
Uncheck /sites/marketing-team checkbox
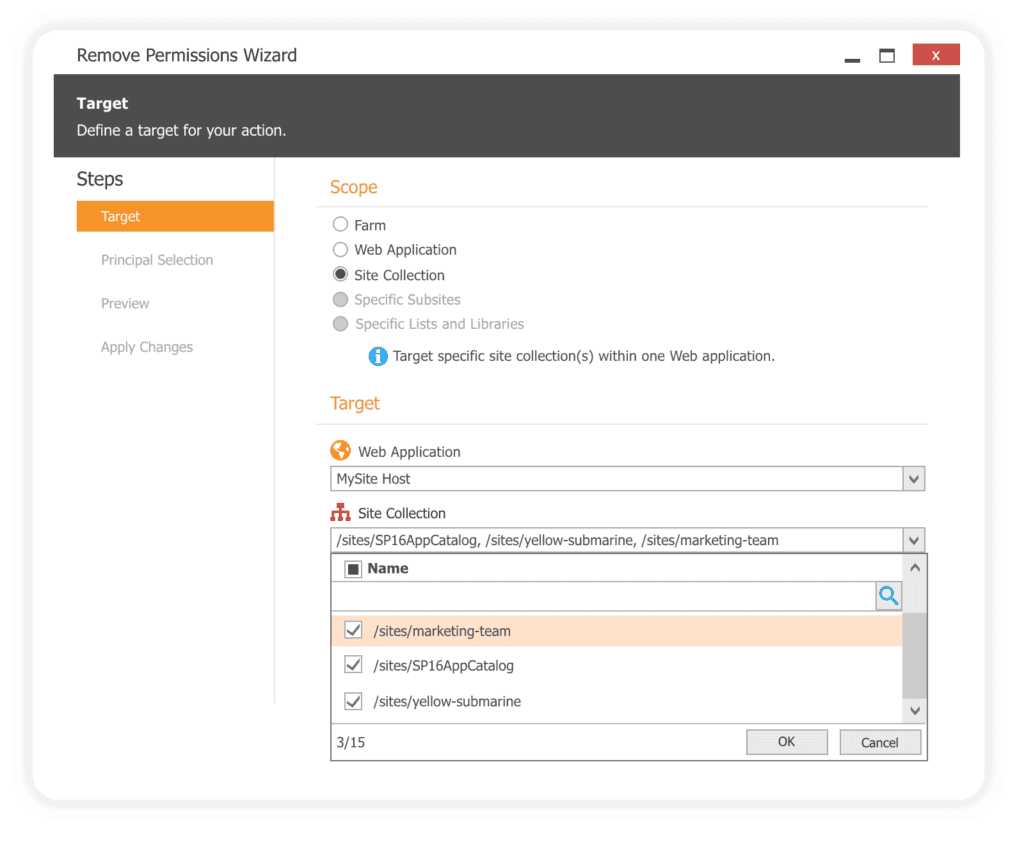[x=353, y=631]
